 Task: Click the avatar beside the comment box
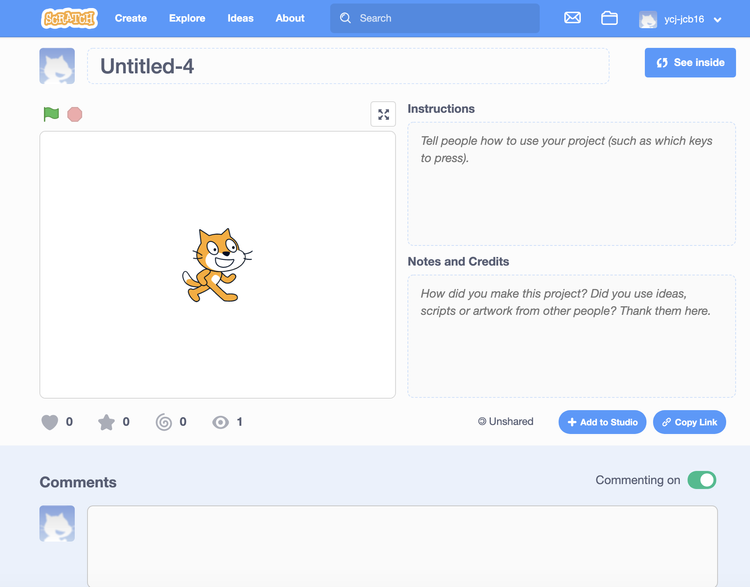pyautogui.click(x=57, y=523)
